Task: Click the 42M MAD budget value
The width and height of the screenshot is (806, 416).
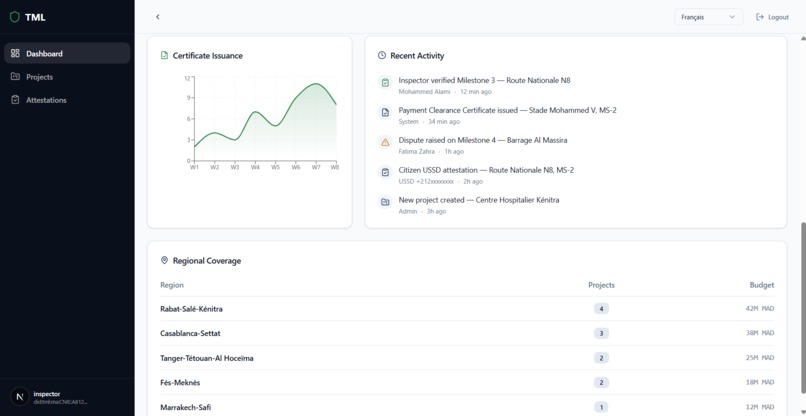Action: (x=760, y=309)
